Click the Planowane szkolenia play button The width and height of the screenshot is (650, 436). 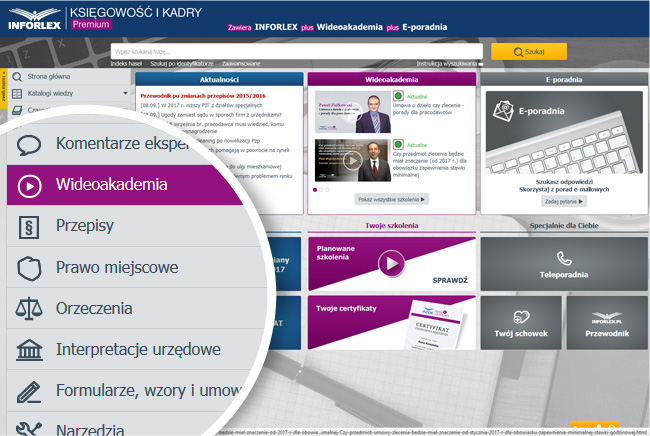coord(391,263)
